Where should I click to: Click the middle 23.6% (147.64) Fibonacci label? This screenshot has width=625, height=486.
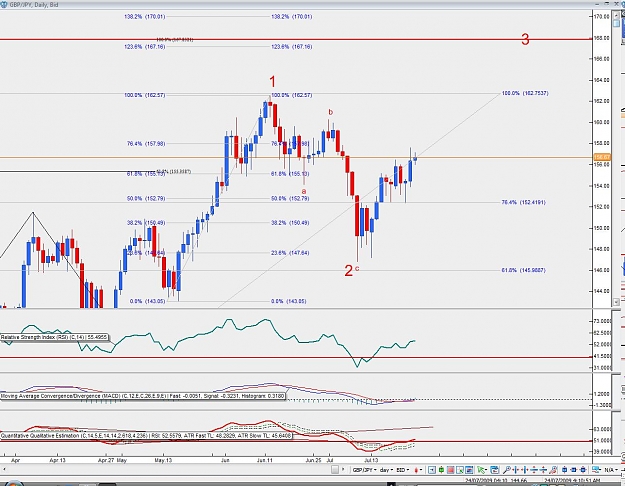point(290,253)
